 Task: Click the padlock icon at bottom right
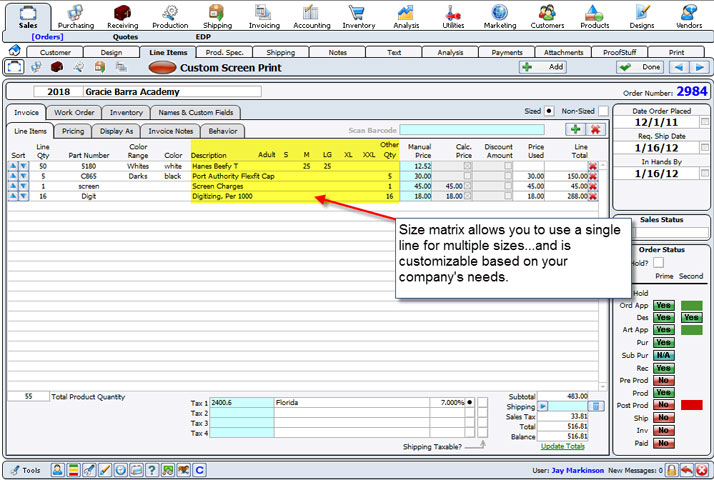click(x=672, y=470)
